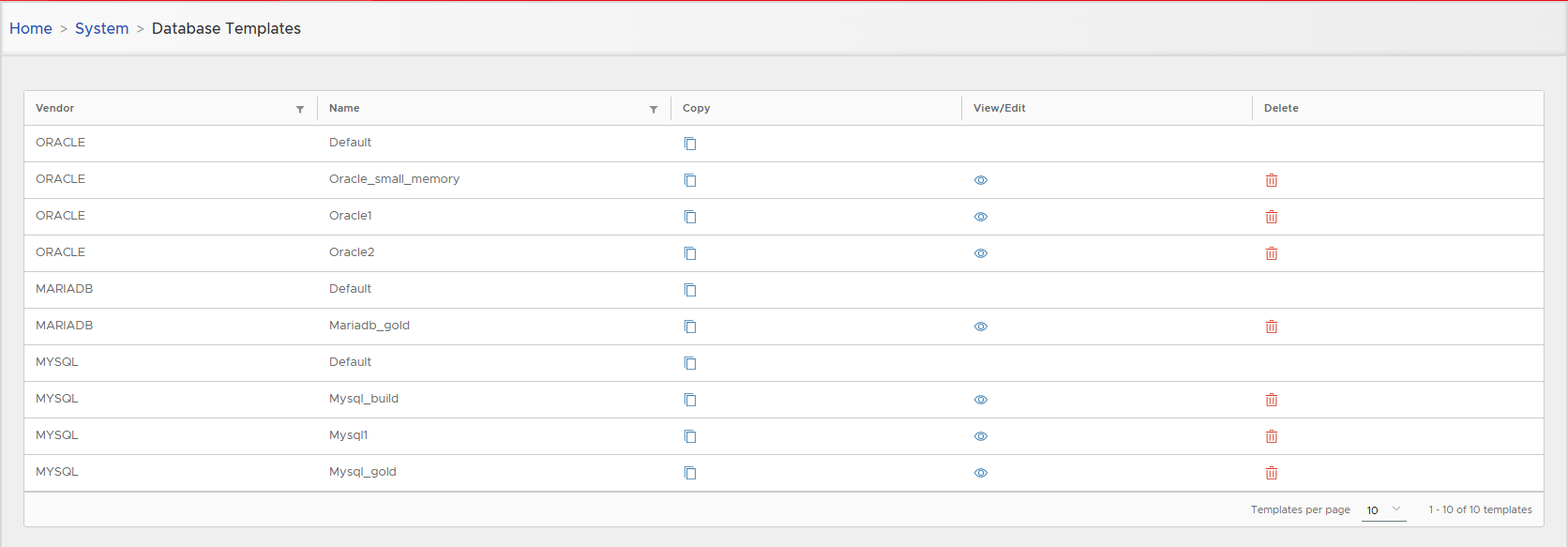Click Default name in the MARIADB row
Viewport: 1568px width, 547px height.
click(351, 289)
